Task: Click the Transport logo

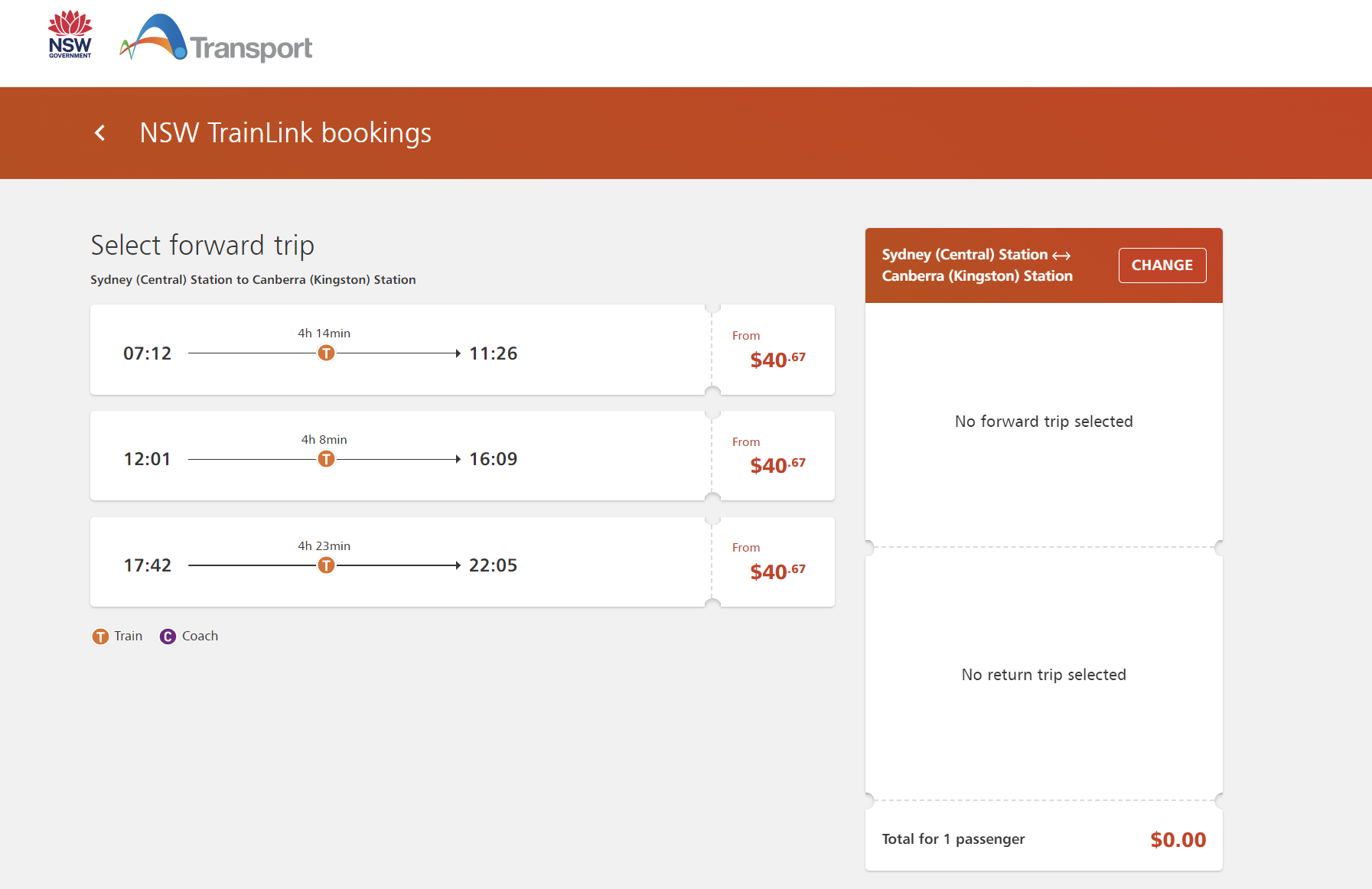Action: [217, 38]
